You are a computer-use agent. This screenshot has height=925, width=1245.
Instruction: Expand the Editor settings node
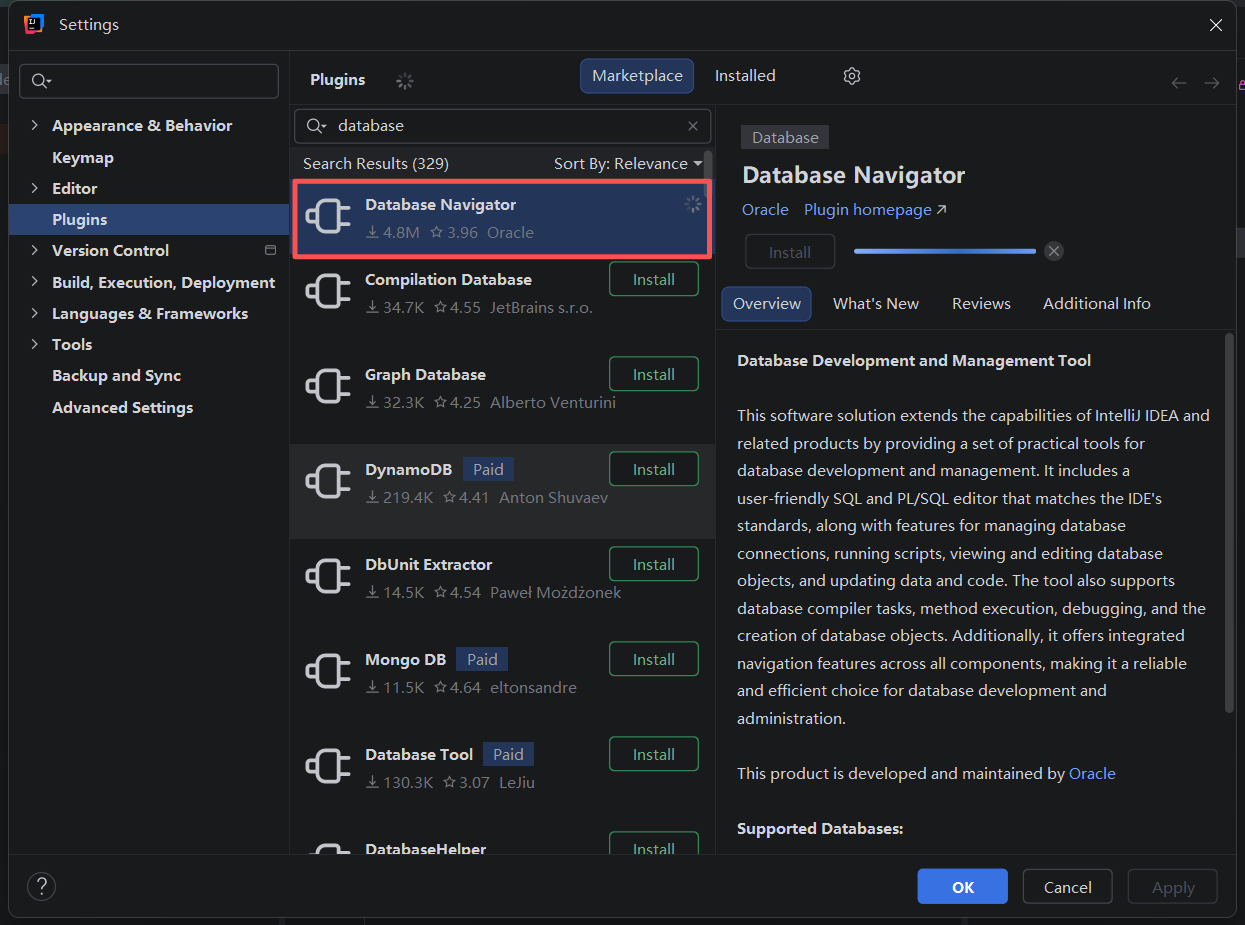click(35, 188)
